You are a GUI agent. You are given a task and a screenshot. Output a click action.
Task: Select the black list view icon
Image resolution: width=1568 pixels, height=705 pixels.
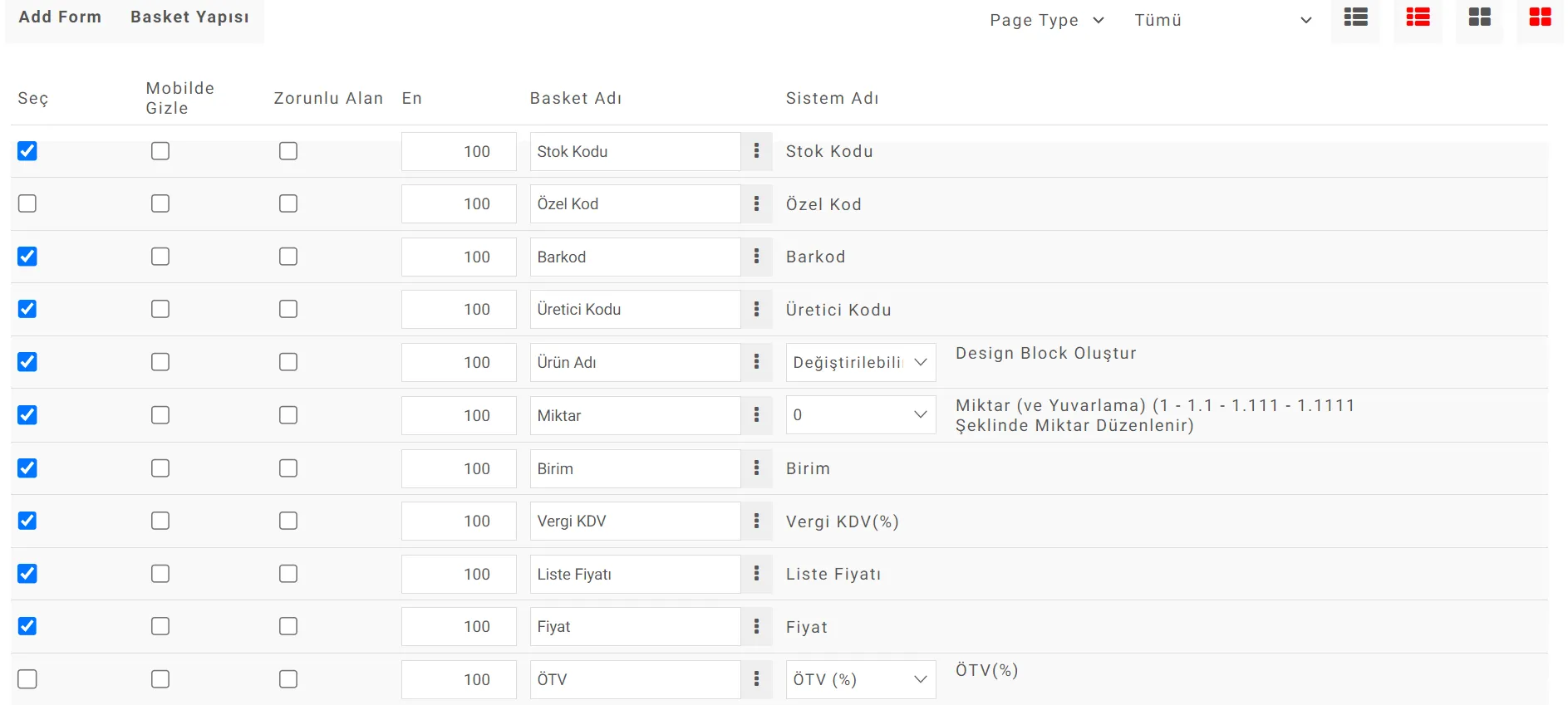coord(1355,17)
